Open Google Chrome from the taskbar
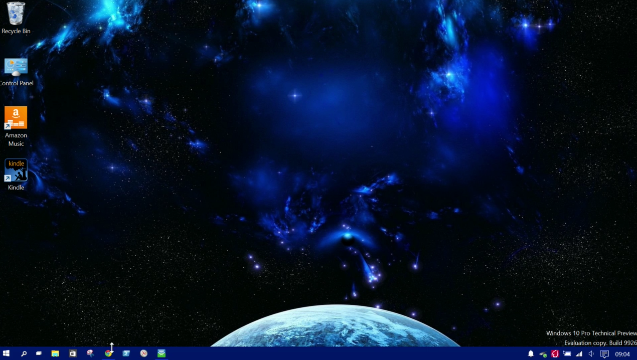Viewport: 637px width, 360px height. [108, 353]
